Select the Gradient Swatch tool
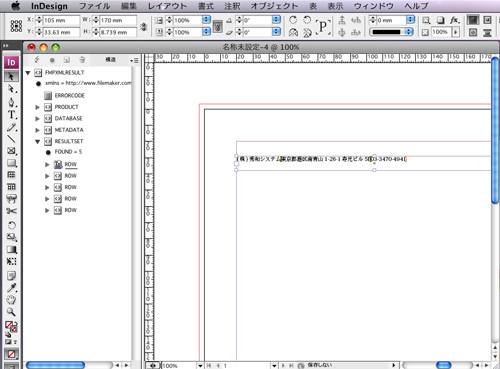 (x=11, y=249)
